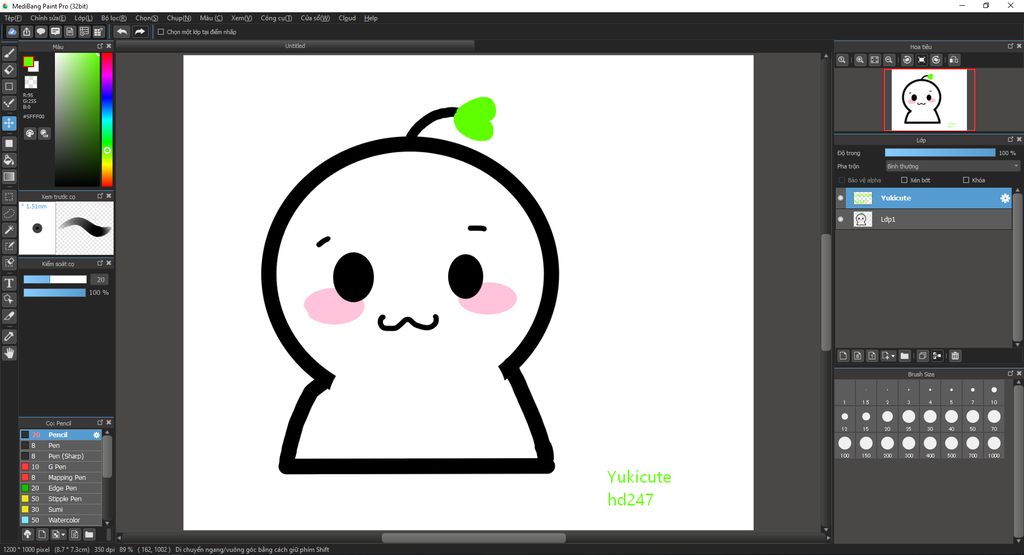Click the brush size value field 20
The width and height of the screenshot is (1024, 555).
pos(100,279)
